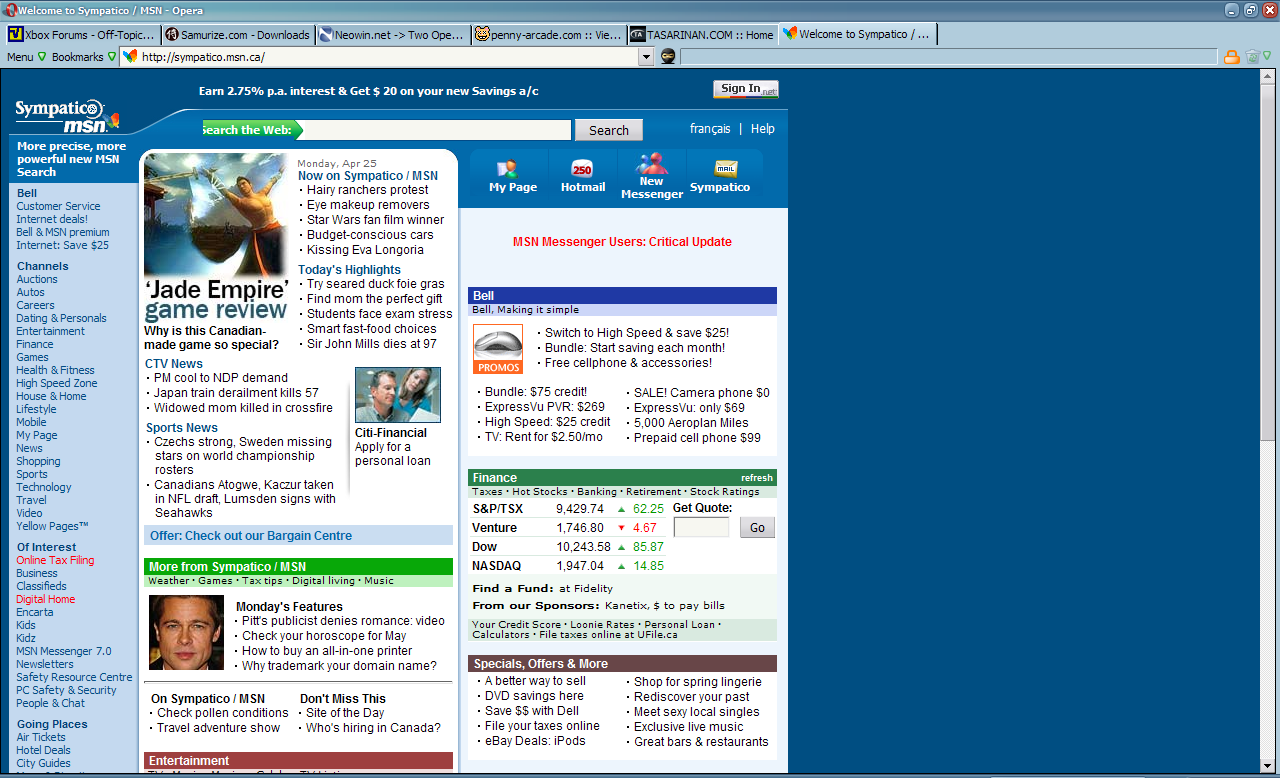Read 'Japan train derailment kills 57' story
The height and width of the screenshot is (778, 1280).
(x=236, y=393)
